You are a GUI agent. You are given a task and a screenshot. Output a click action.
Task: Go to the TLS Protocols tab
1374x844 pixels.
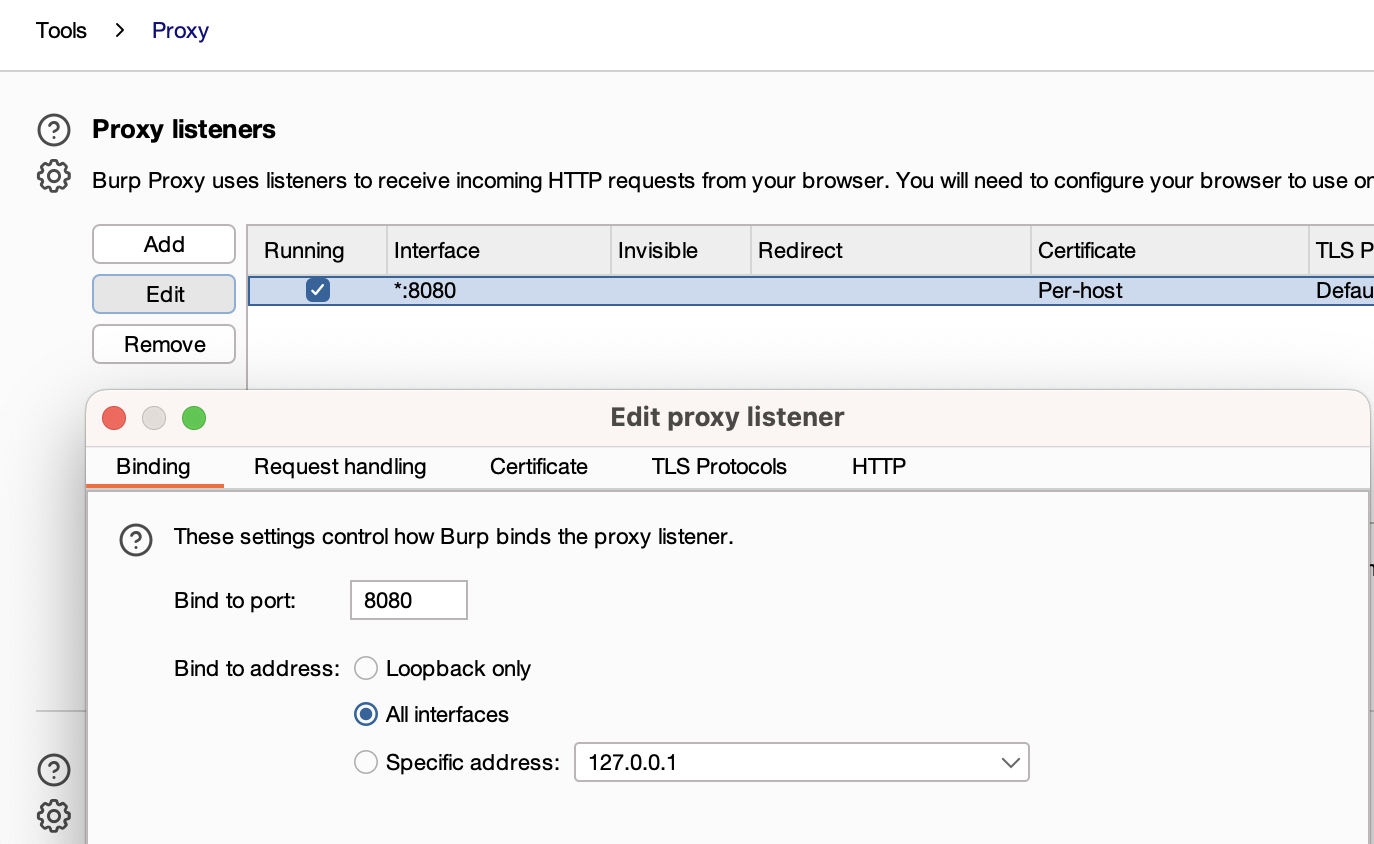coord(719,467)
